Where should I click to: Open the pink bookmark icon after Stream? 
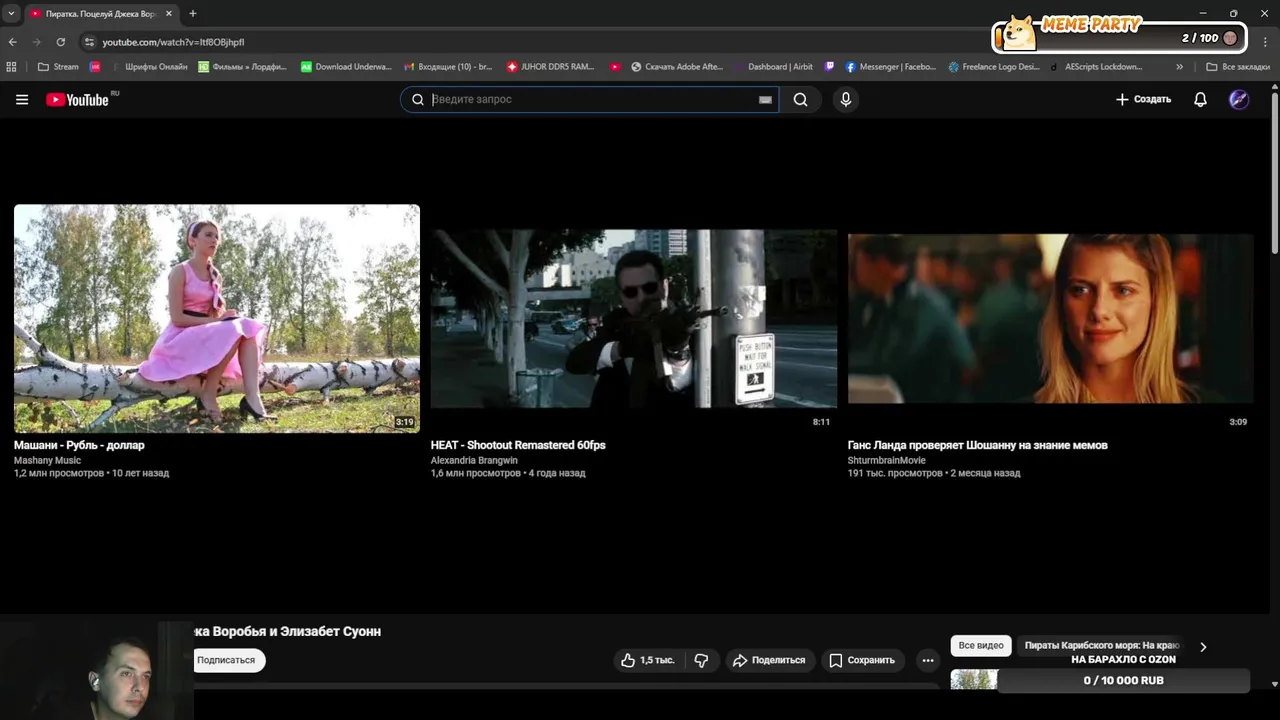tap(95, 67)
